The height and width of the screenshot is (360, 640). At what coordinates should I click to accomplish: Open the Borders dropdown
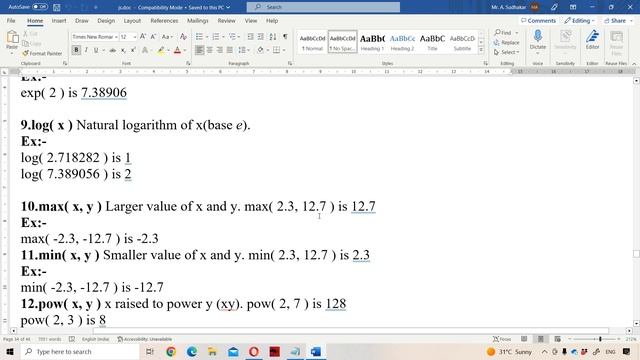tap(284, 50)
